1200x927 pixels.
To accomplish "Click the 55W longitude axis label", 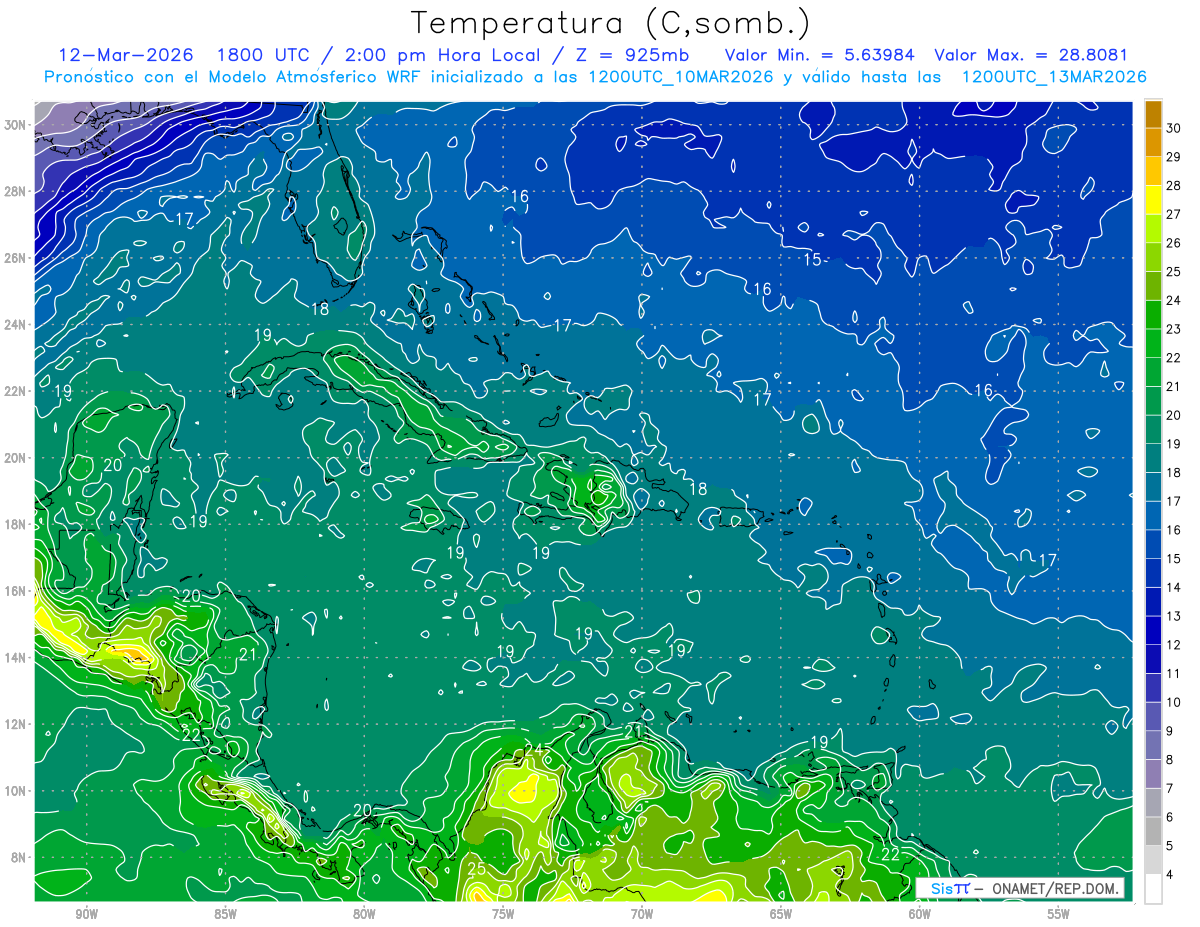I will (x=1058, y=914).
